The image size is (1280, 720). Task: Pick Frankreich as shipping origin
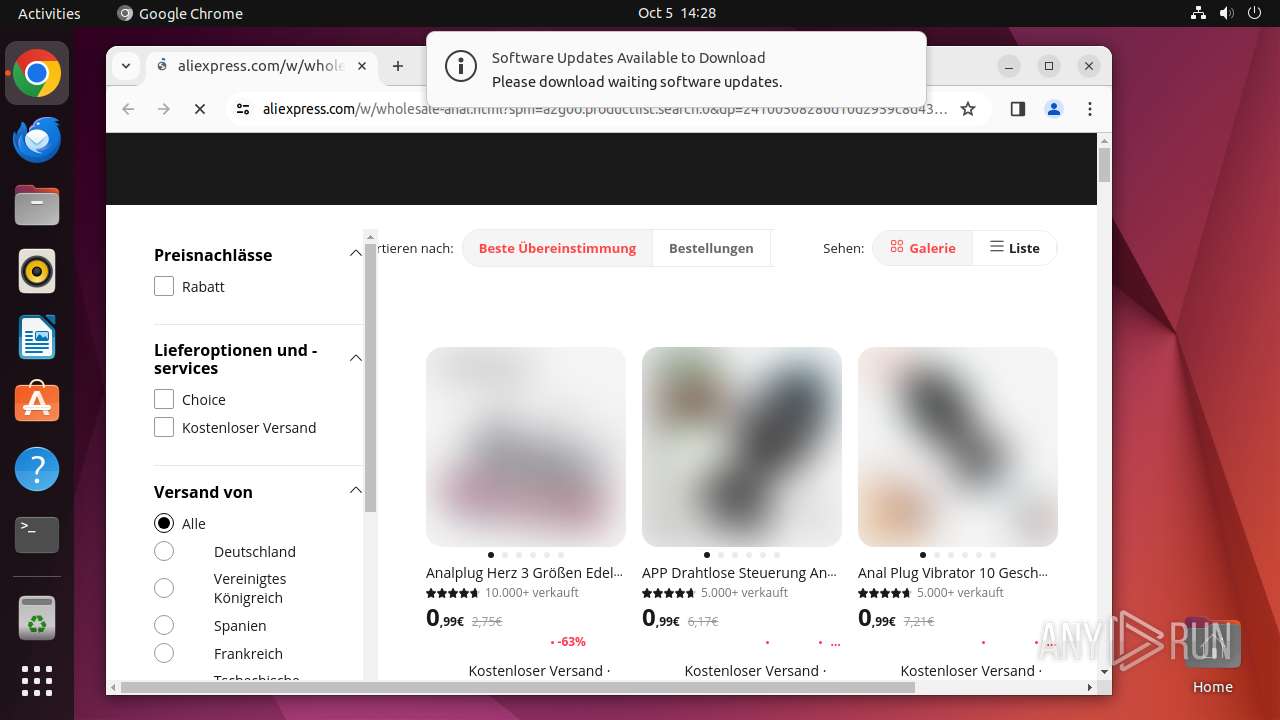pyautogui.click(x=164, y=653)
